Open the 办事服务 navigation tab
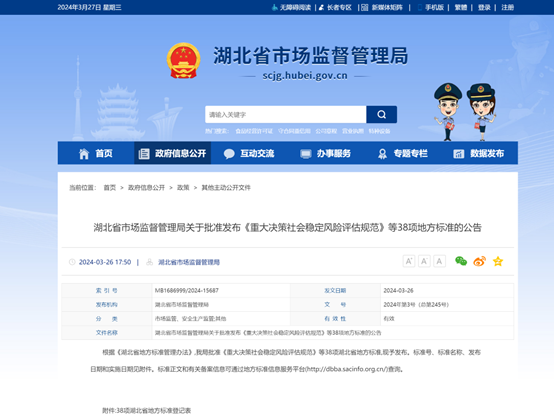Image resolution: width=554 pixels, height=416 pixels. [326, 153]
